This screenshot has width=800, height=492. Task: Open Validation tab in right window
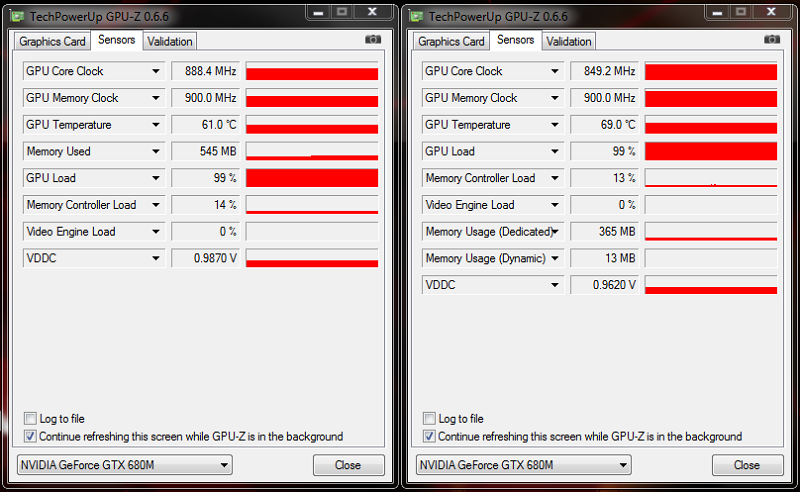click(568, 41)
